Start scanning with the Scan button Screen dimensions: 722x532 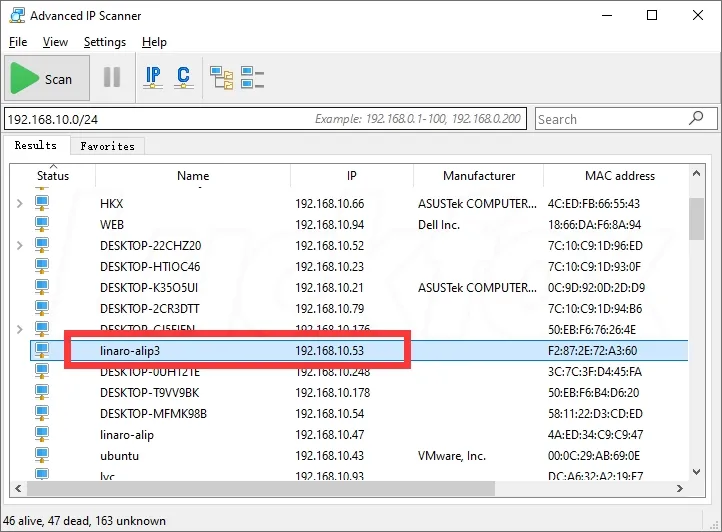47,78
